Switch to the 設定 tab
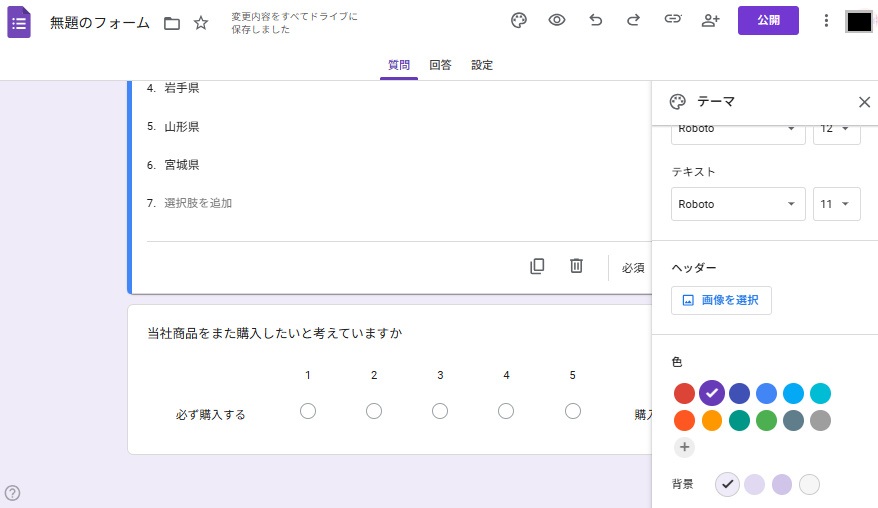The image size is (878, 508). tap(482, 65)
